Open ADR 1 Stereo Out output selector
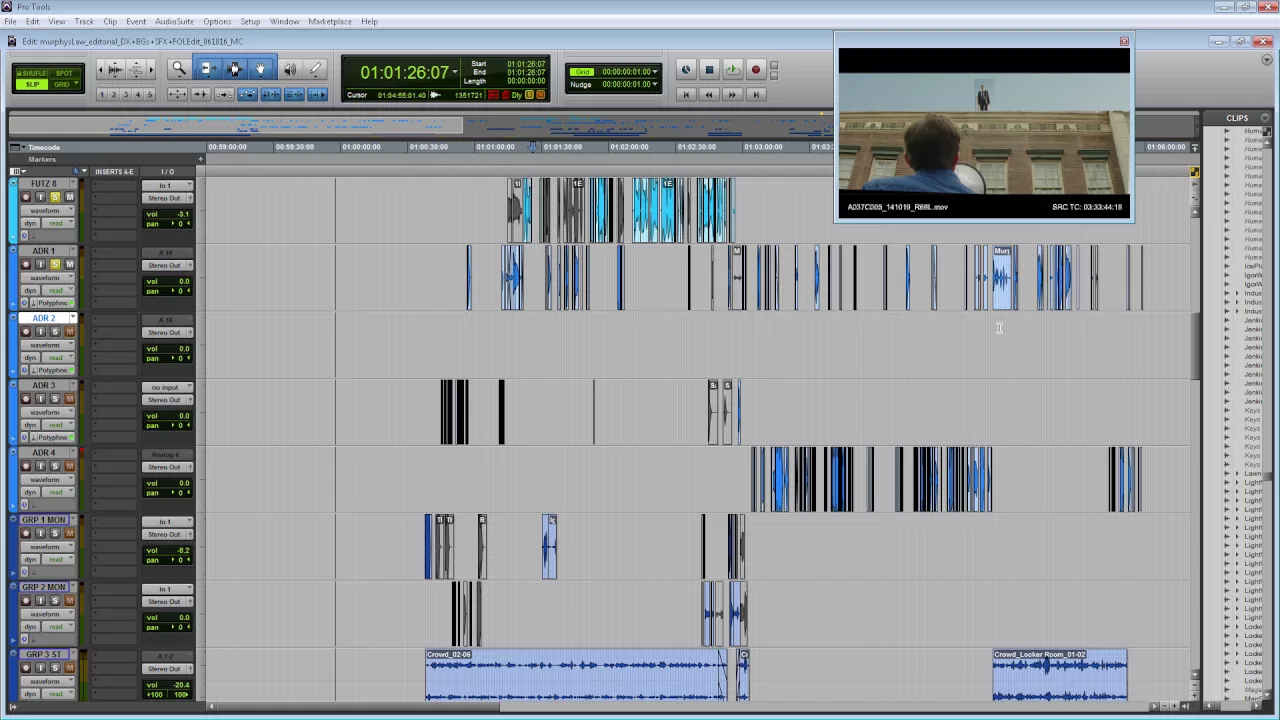Image resolution: width=1280 pixels, height=720 pixels. (166, 265)
